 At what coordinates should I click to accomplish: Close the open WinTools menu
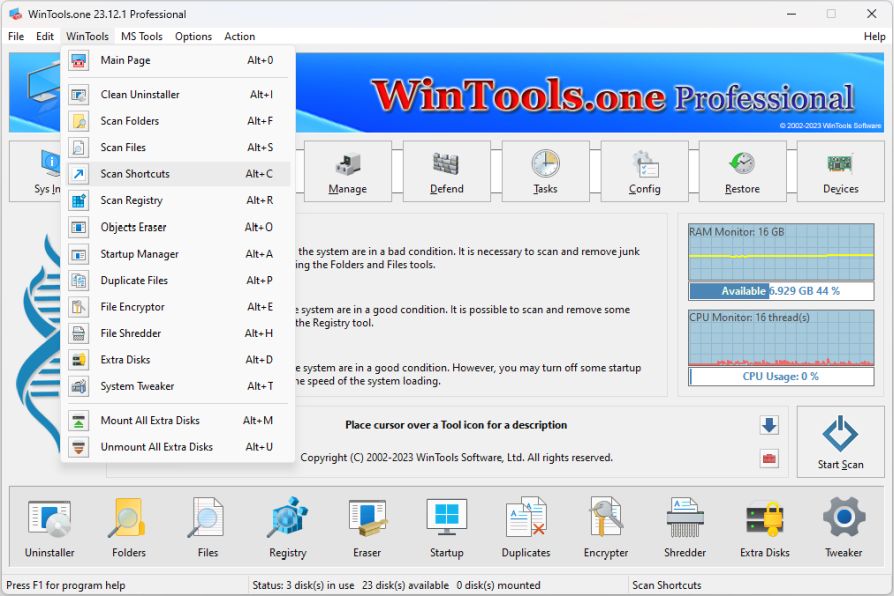[x=87, y=37]
